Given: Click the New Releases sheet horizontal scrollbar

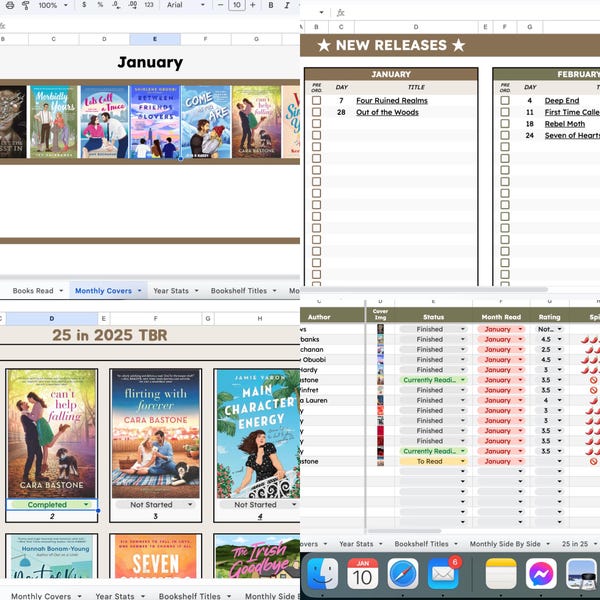Looking at the screenshot, I should point(425,289).
